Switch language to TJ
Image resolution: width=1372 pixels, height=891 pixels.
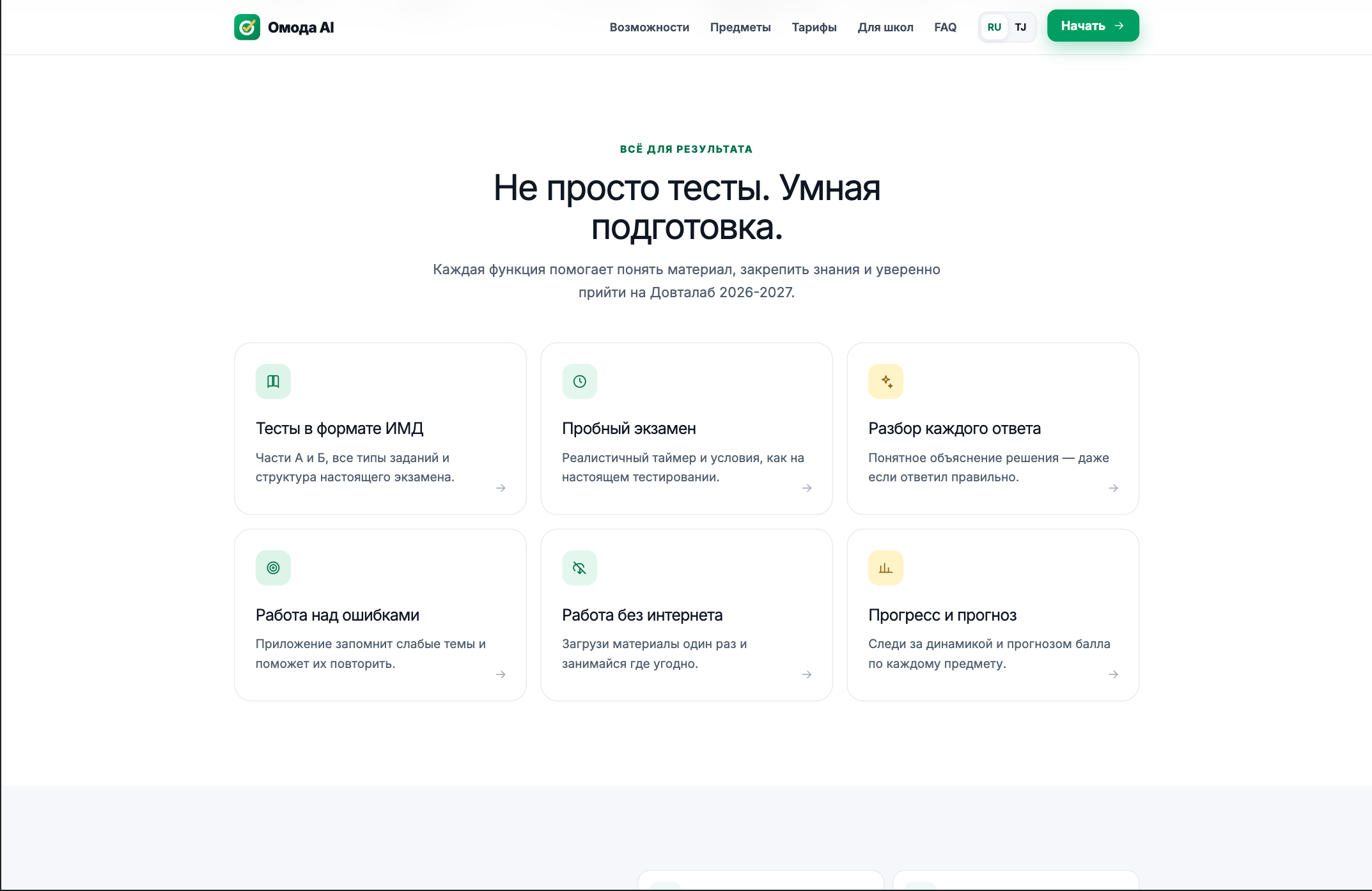1020,27
